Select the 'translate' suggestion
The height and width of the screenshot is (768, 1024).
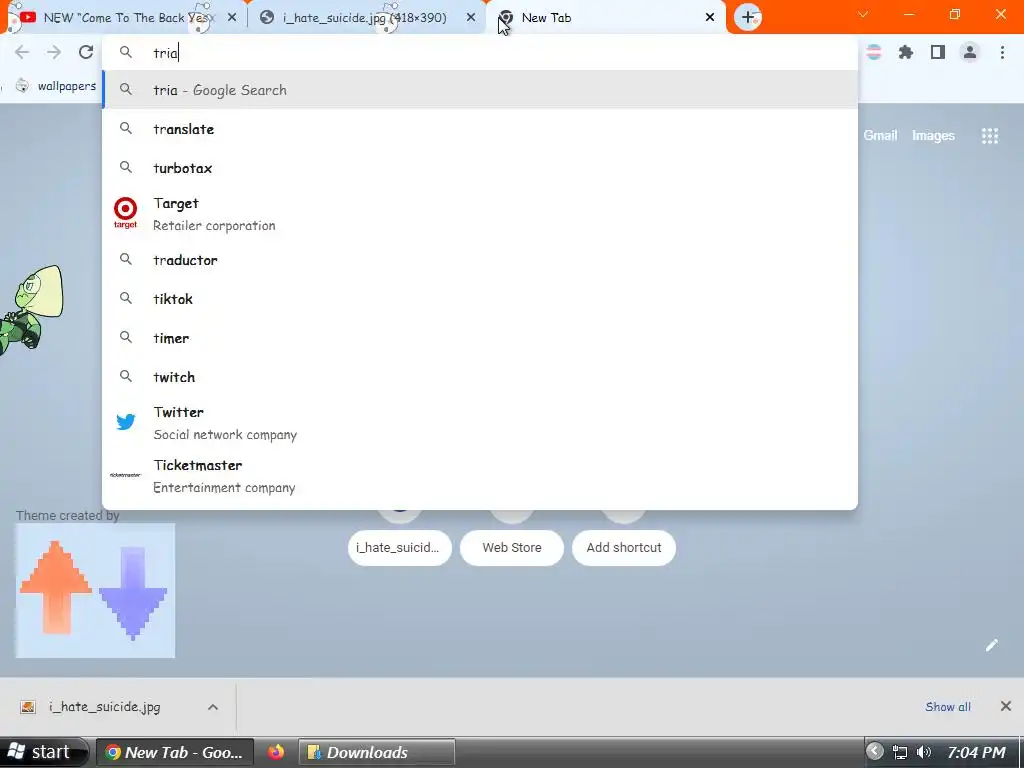(480, 129)
